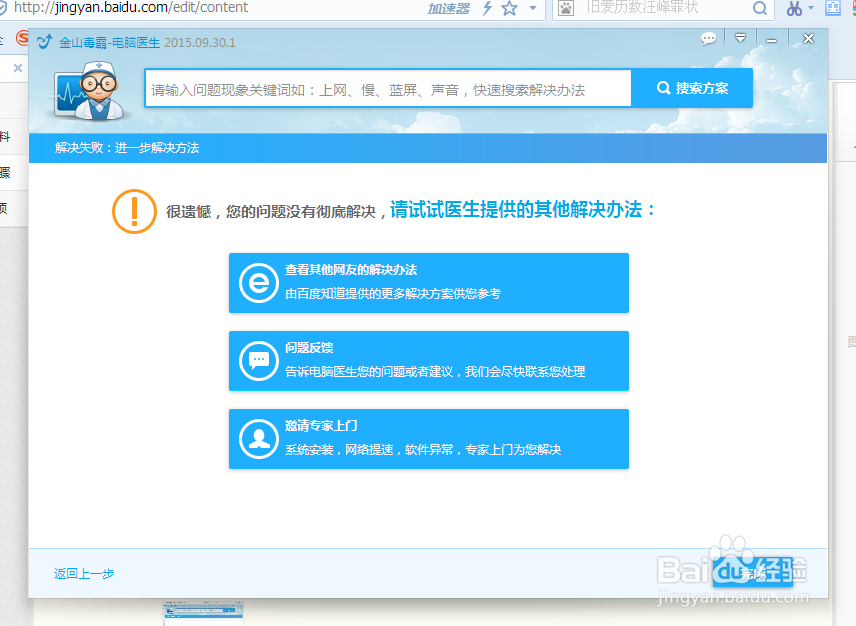Screen dimensions: 856x626
Task: Click the orange exclamation warning icon
Action: click(x=134, y=211)
